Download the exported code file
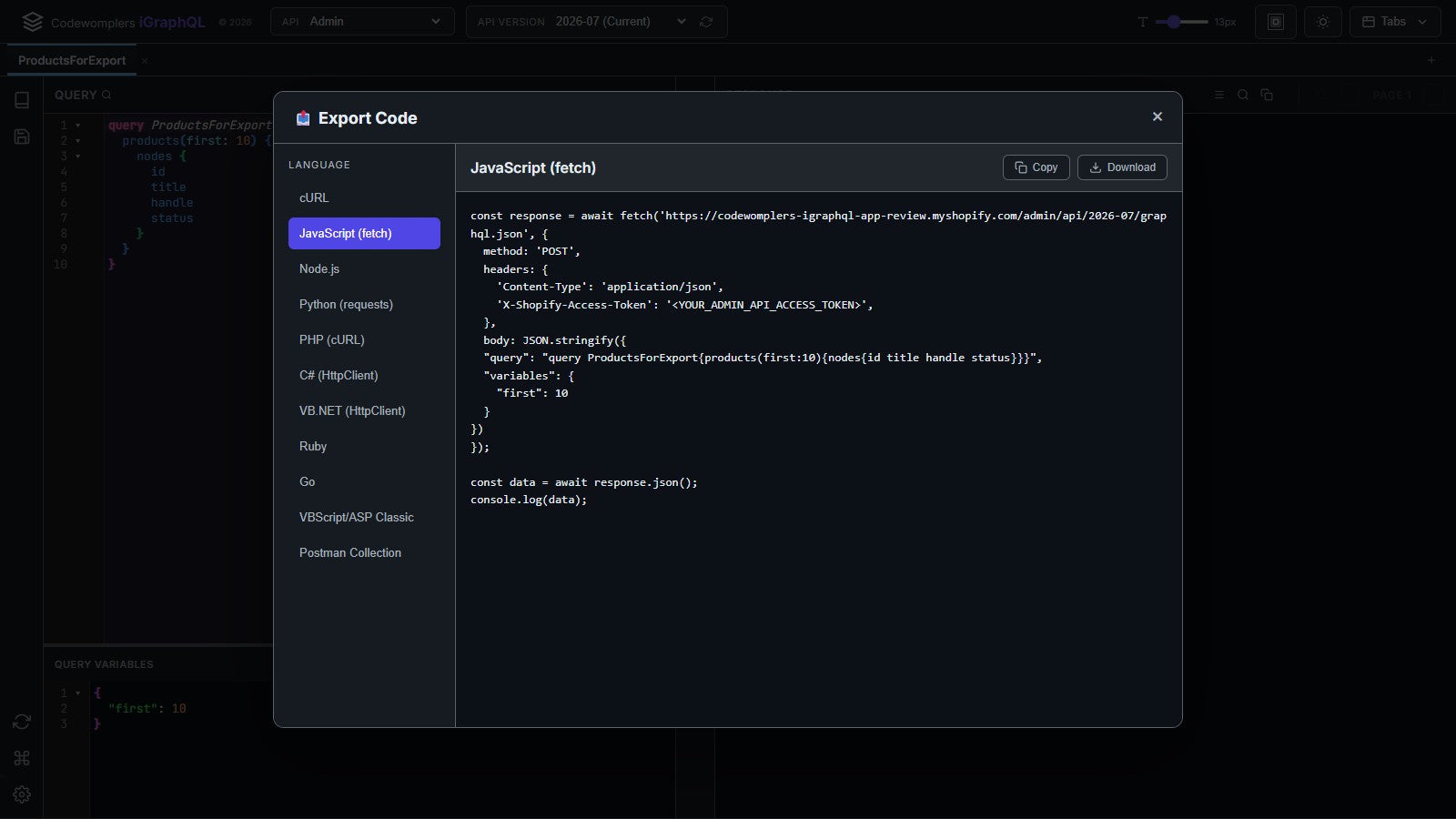This screenshot has width=1456, height=819. [x=1122, y=167]
